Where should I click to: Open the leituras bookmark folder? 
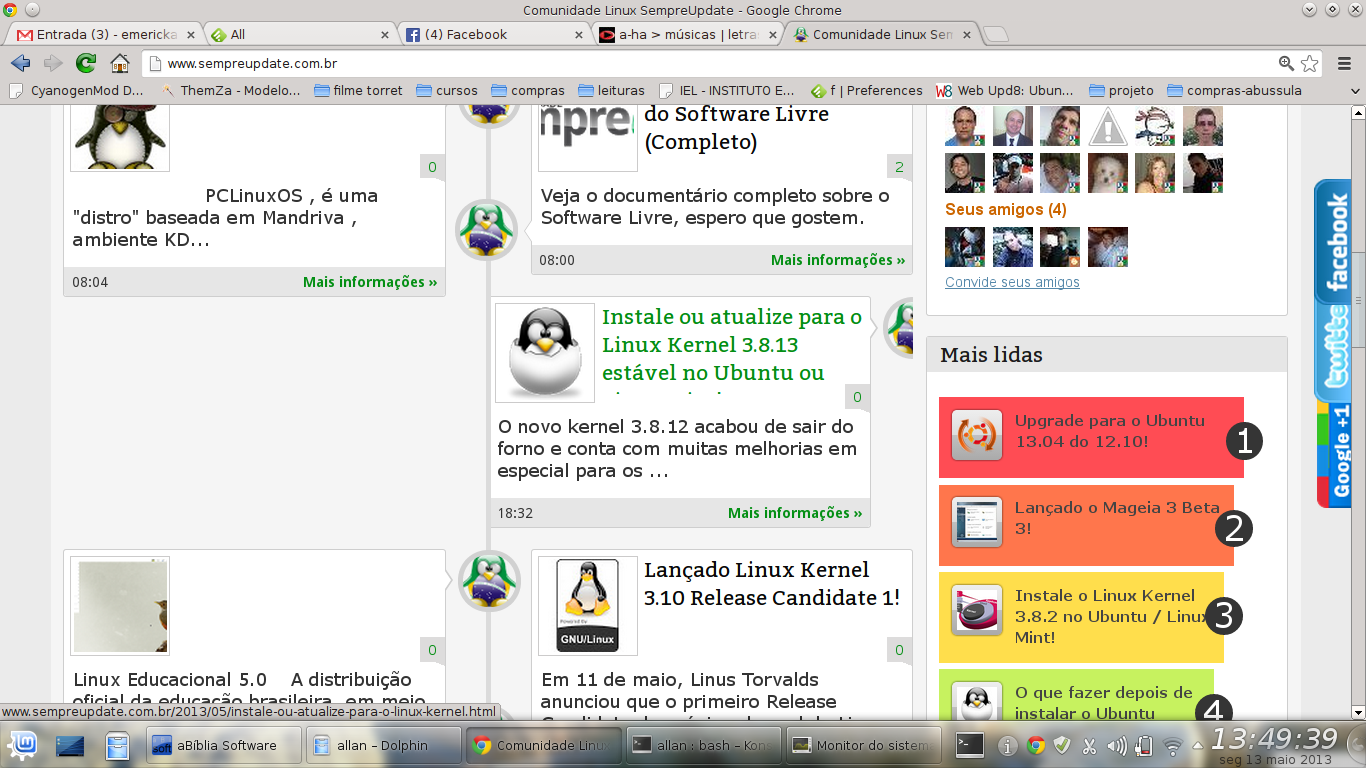[x=610, y=90]
